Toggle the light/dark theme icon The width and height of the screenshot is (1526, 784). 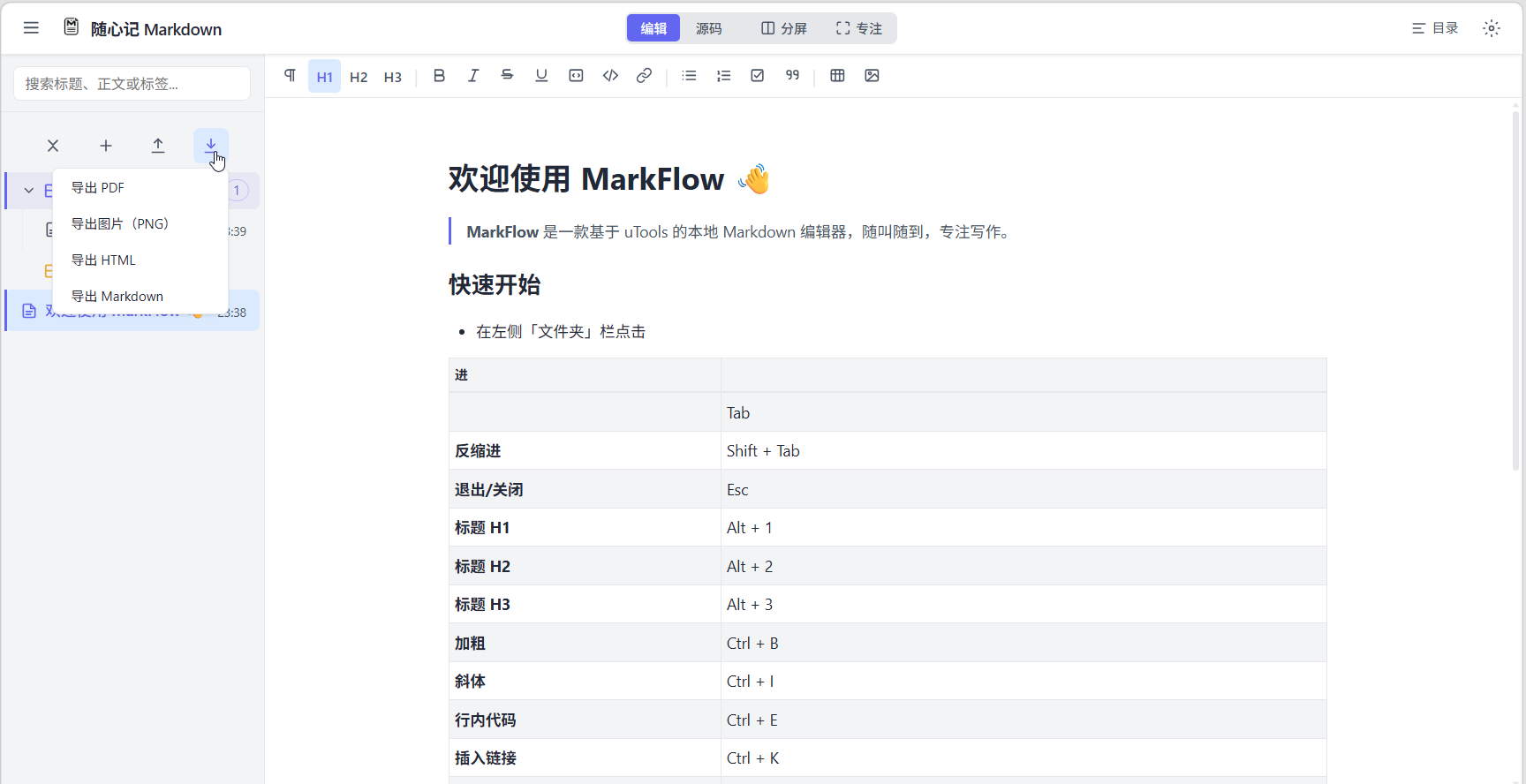coord(1492,28)
